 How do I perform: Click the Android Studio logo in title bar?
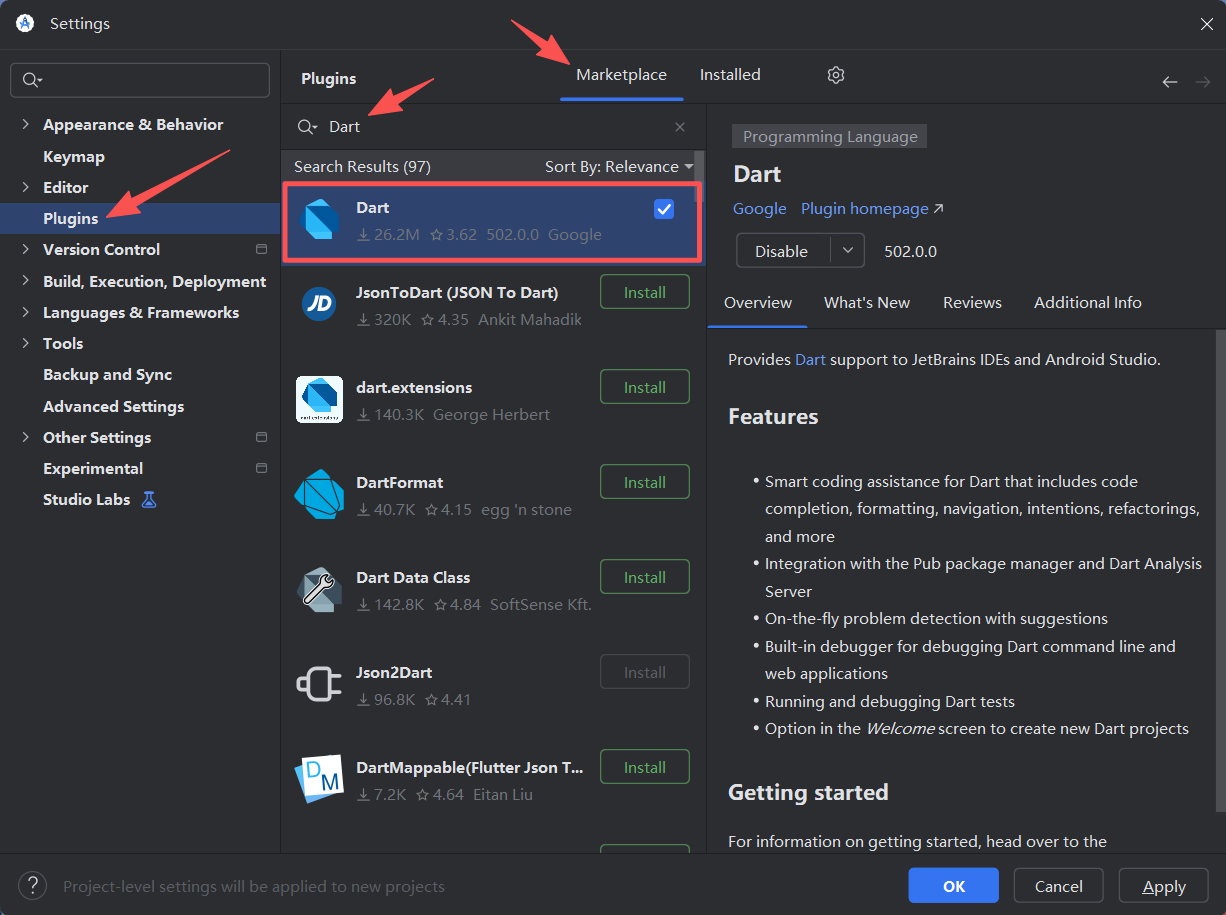click(x=25, y=23)
